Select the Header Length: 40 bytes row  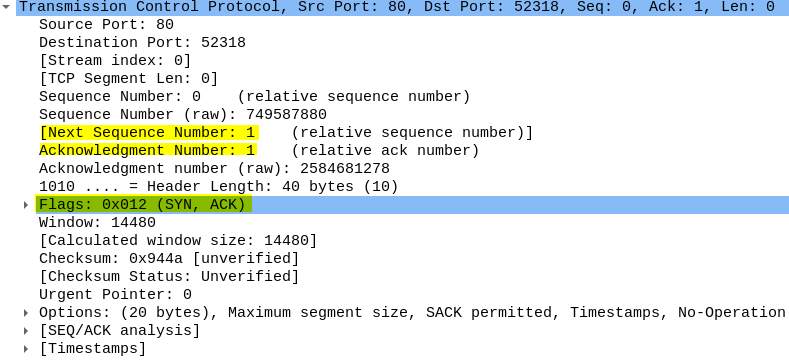click(218, 187)
